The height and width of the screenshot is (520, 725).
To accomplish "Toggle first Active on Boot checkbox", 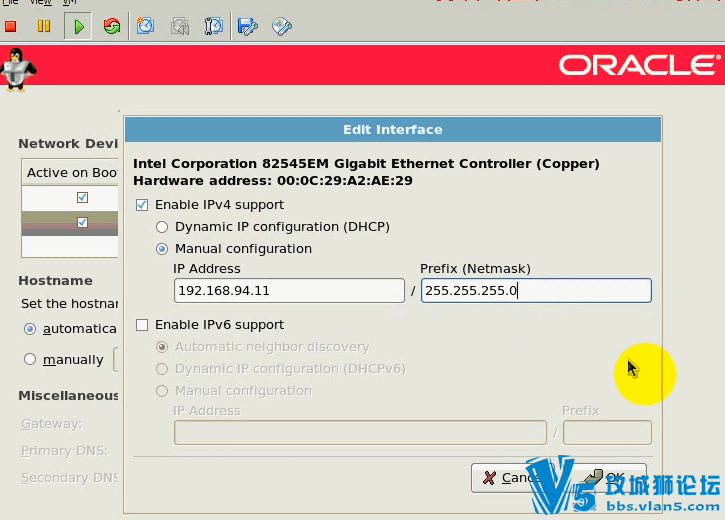I will tap(82, 197).
